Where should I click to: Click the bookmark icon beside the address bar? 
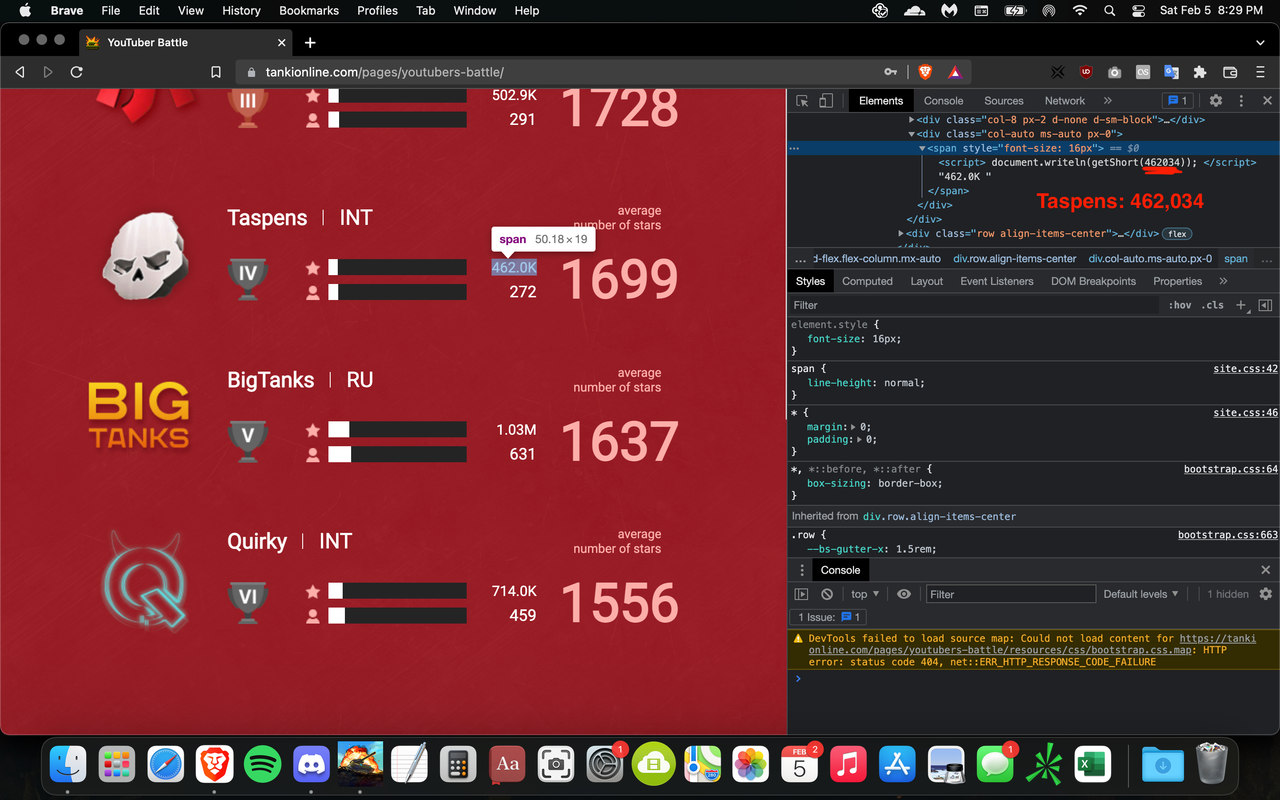tap(216, 72)
